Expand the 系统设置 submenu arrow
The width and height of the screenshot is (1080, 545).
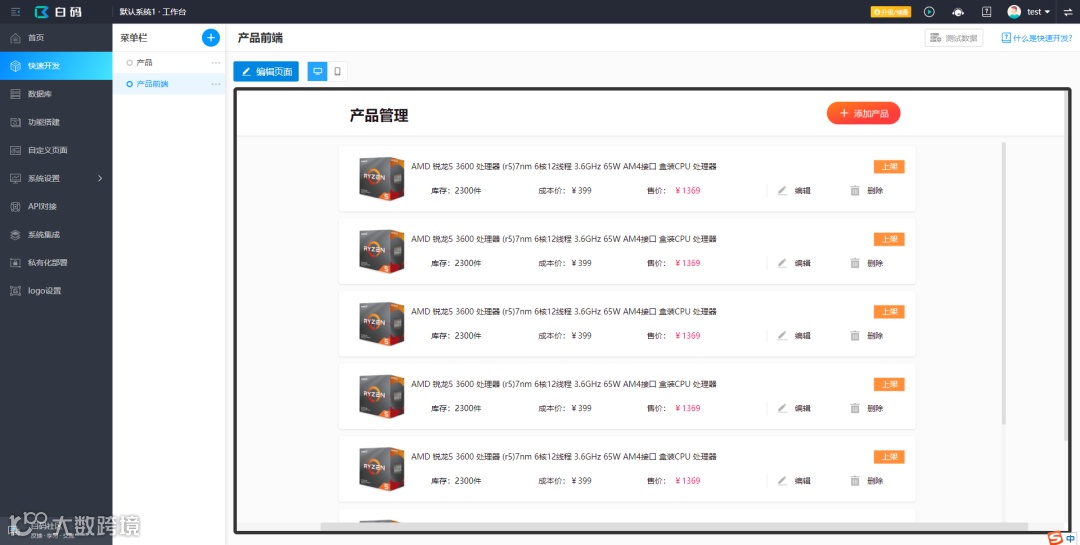[100, 178]
